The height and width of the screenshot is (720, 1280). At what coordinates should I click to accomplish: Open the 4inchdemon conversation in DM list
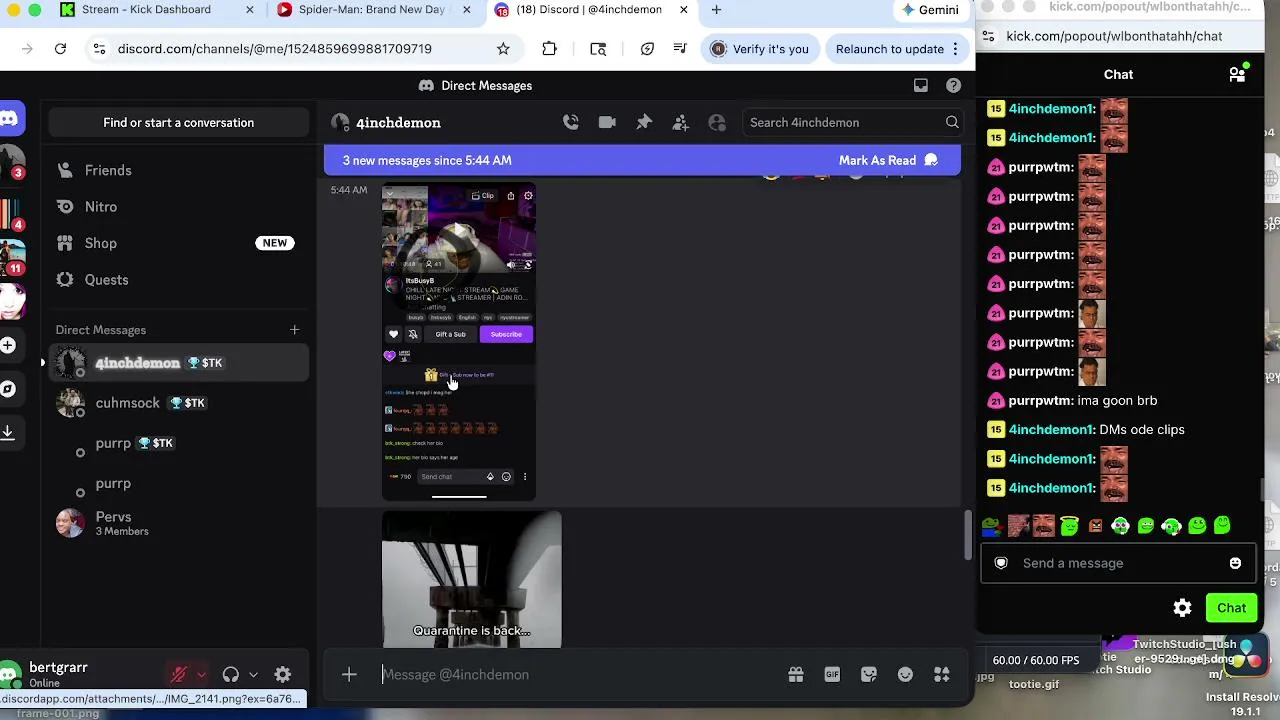click(178, 363)
